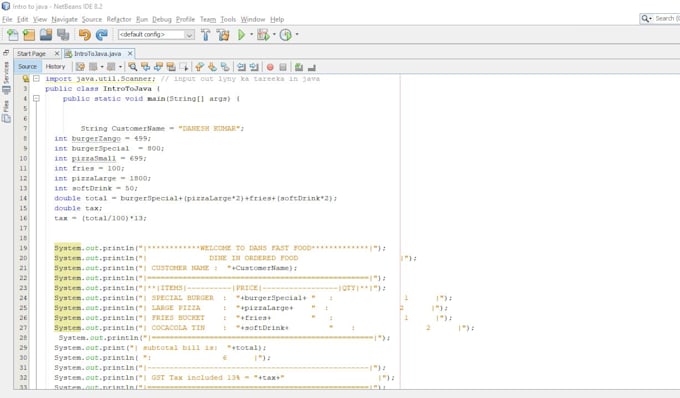Clean and Build with the hammer-broom icon

[223, 35]
